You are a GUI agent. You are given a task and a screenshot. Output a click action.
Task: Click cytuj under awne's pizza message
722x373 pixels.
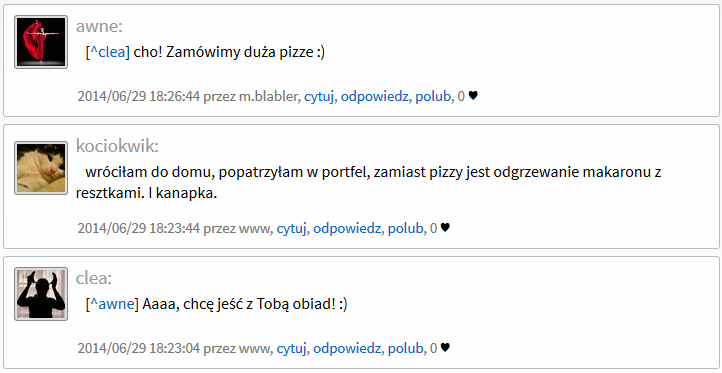coord(319,97)
